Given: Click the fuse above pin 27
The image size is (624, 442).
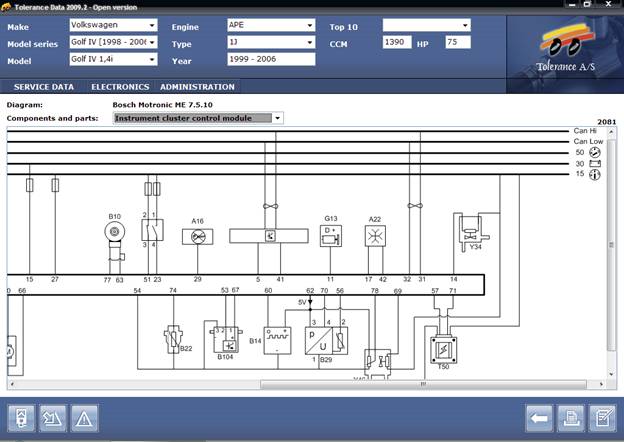Looking at the screenshot, I should (x=55, y=185).
